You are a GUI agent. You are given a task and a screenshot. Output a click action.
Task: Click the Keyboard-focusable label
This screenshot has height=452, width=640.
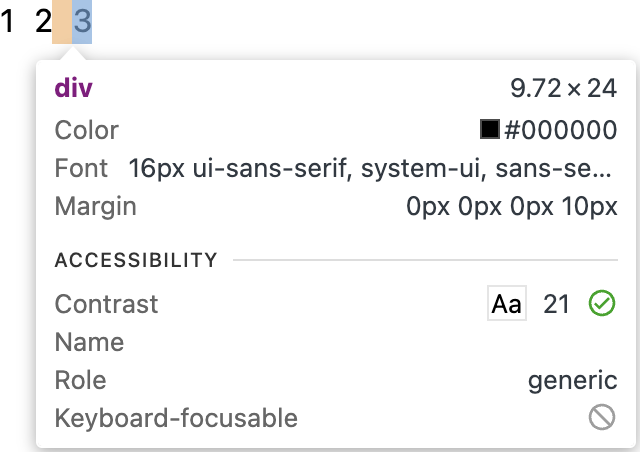tap(176, 418)
